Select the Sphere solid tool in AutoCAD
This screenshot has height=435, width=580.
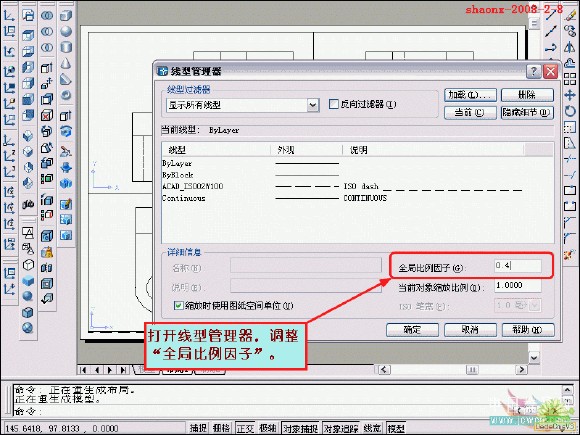(66, 31)
